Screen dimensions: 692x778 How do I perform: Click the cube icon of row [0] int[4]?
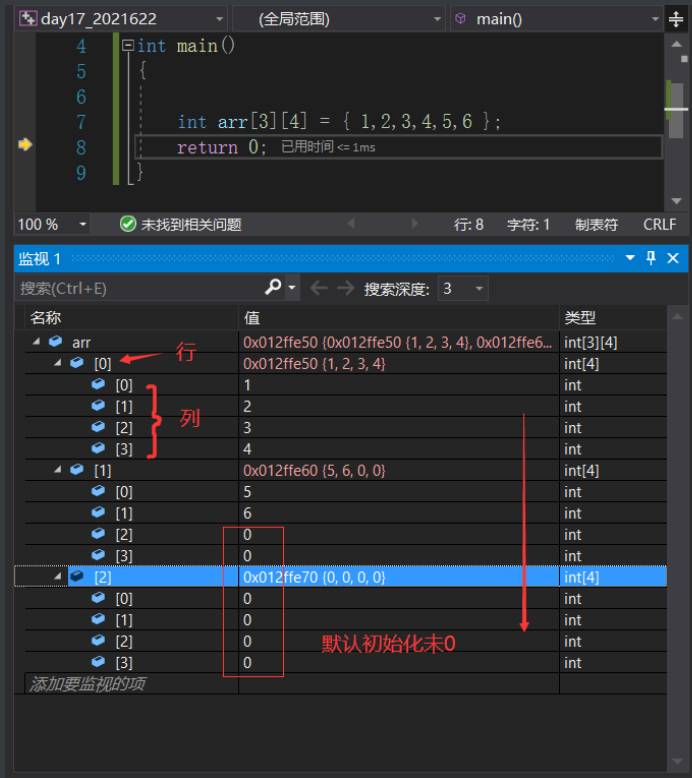coord(77,362)
